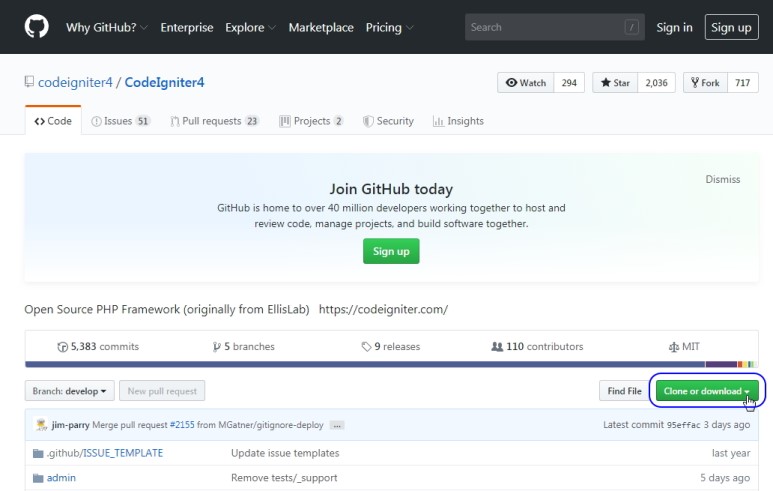
Task: Open the latest commit 95effac hash
Action: tap(683, 425)
